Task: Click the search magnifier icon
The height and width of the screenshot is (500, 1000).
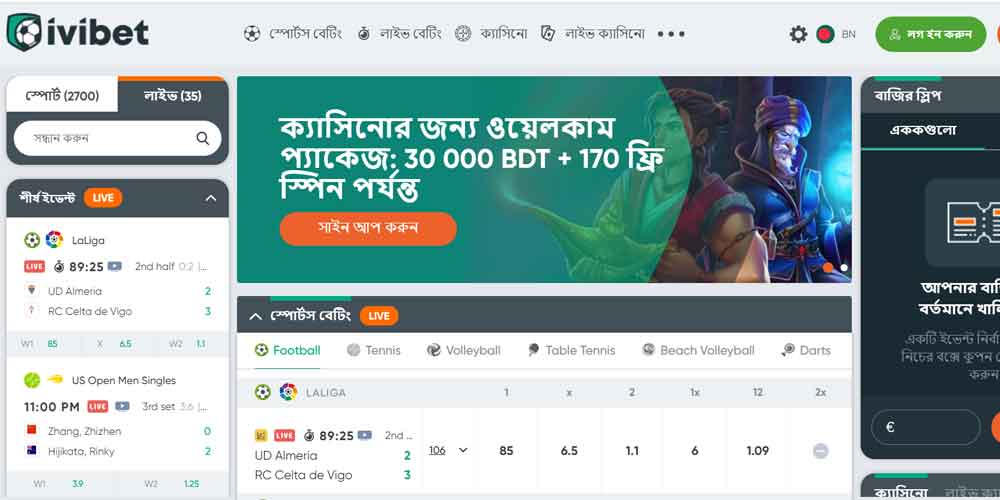Action: coord(203,138)
